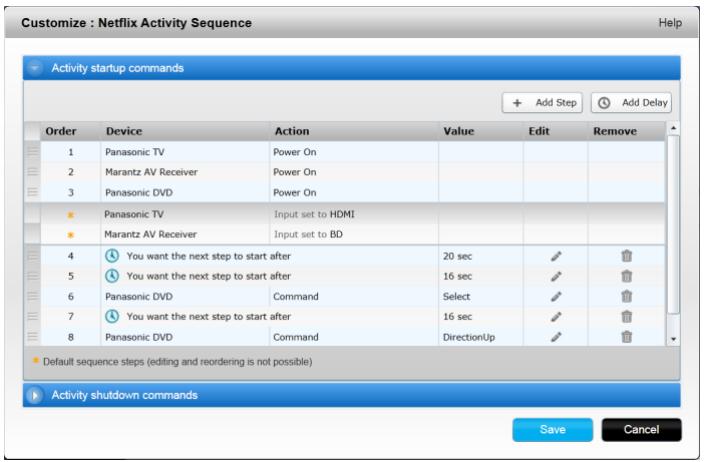Grab the drag handle for step 2

[33, 172]
